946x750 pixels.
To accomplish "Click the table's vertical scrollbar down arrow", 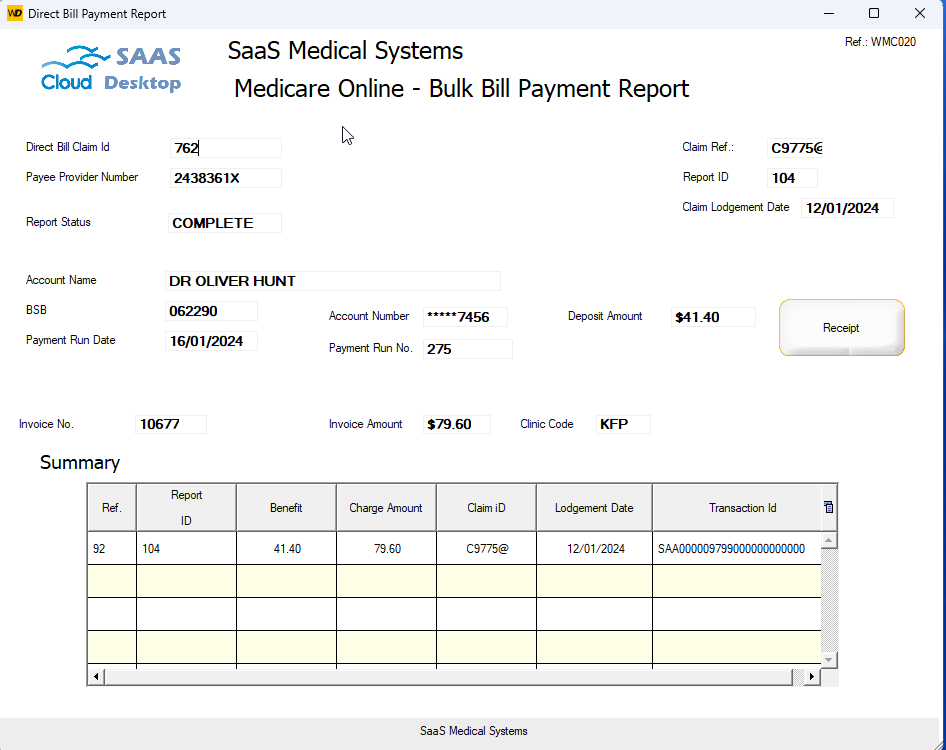I will pyautogui.click(x=829, y=660).
